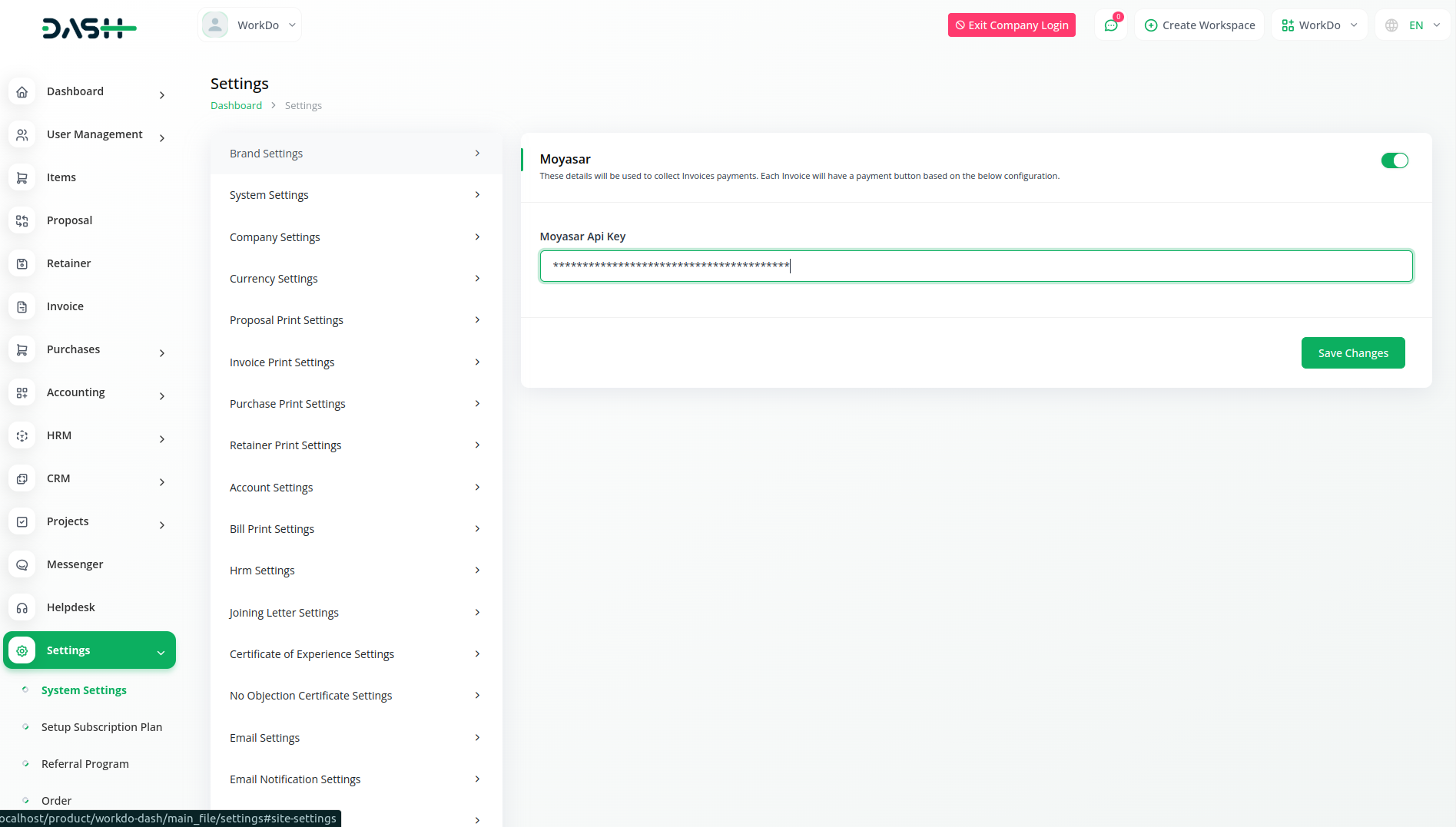Open Setup Subscription Plan sub-item

101,727
